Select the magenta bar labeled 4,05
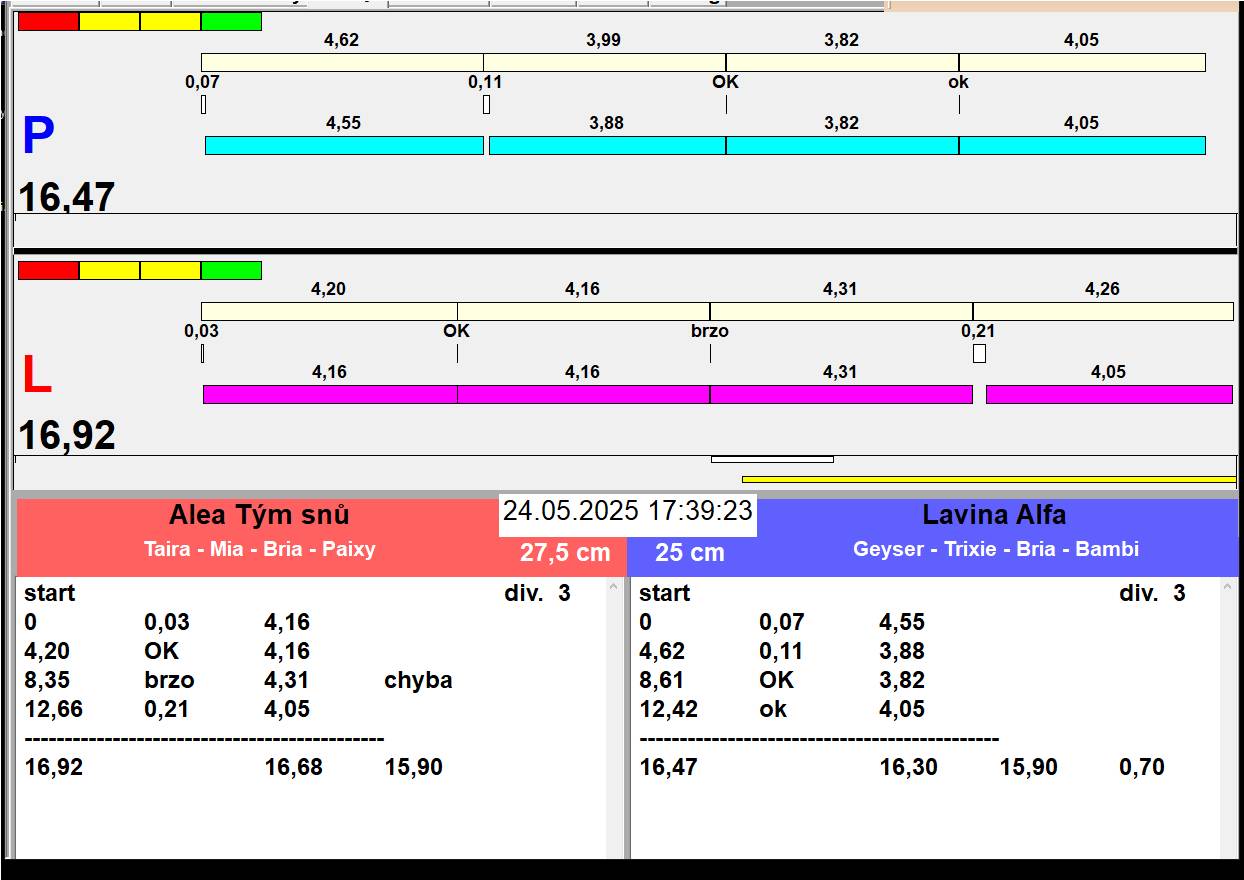The height and width of the screenshot is (880, 1244). click(1109, 394)
